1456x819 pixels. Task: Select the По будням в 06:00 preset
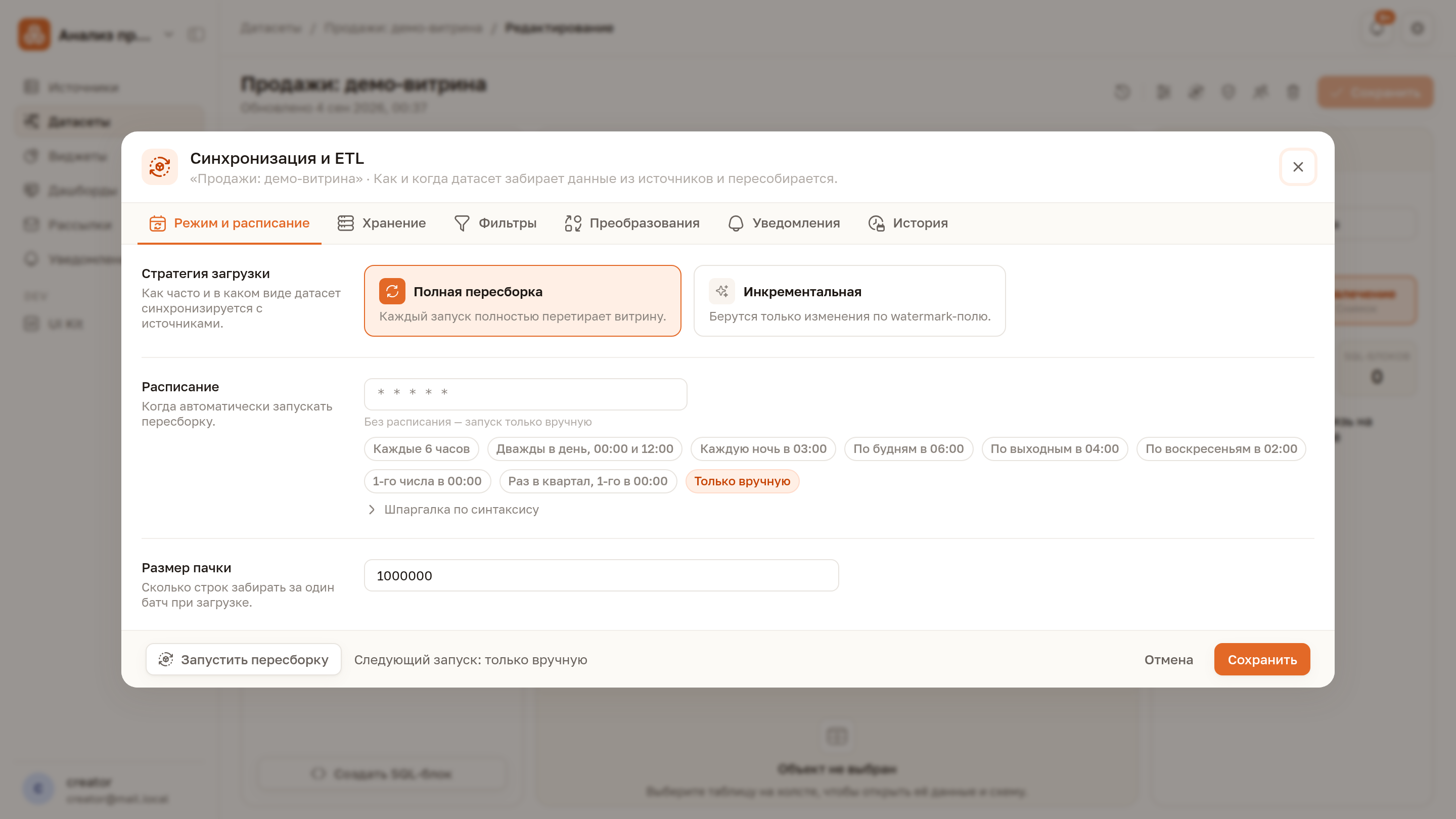coord(908,449)
